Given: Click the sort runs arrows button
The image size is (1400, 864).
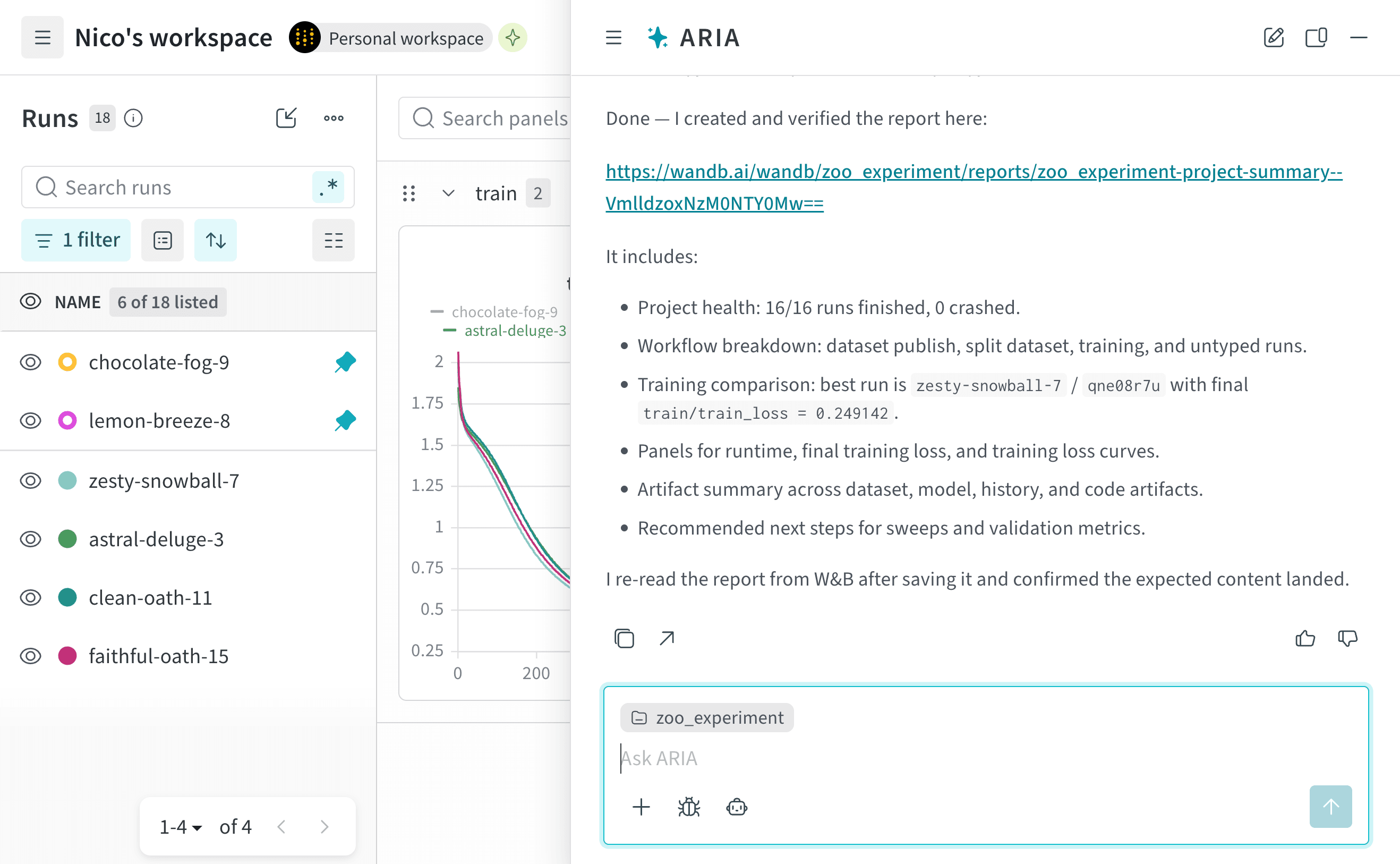Looking at the screenshot, I should click(x=215, y=240).
